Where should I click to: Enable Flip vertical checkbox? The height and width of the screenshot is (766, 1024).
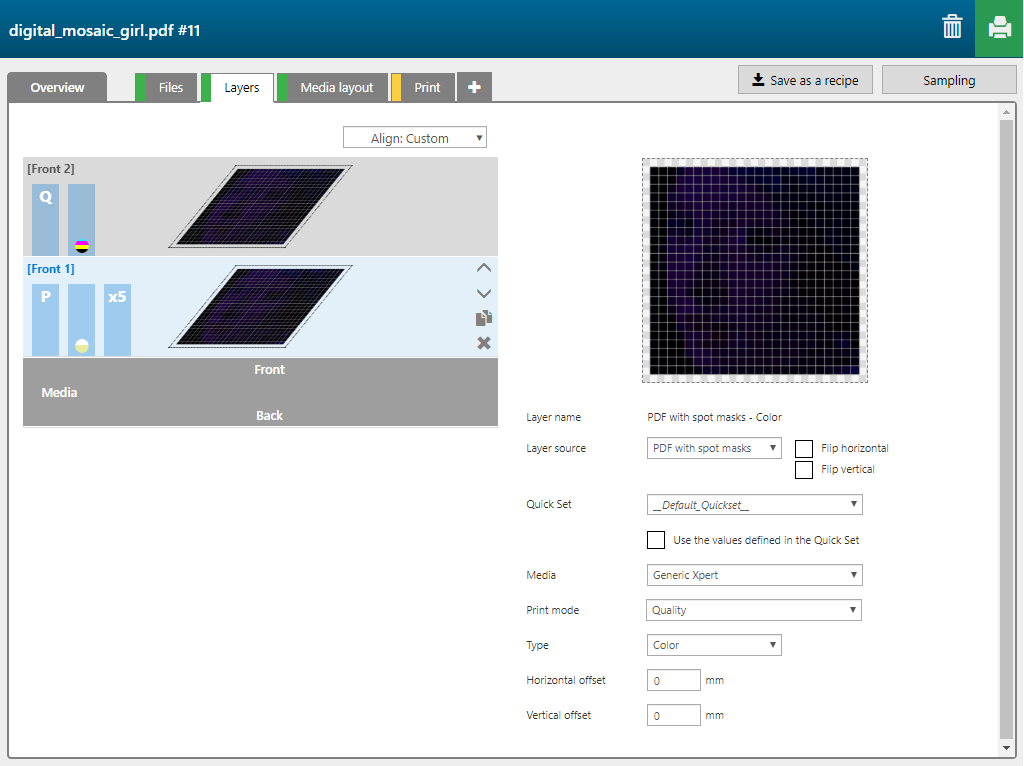click(x=804, y=470)
